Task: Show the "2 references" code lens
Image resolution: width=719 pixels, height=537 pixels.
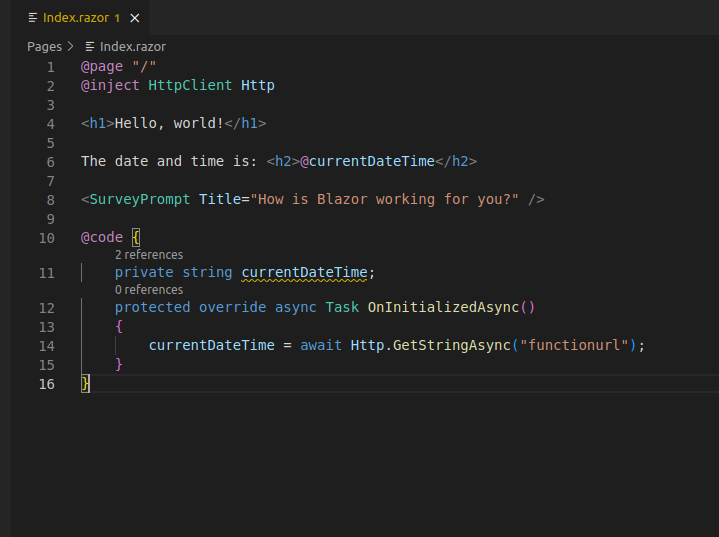Action: point(149,255)
